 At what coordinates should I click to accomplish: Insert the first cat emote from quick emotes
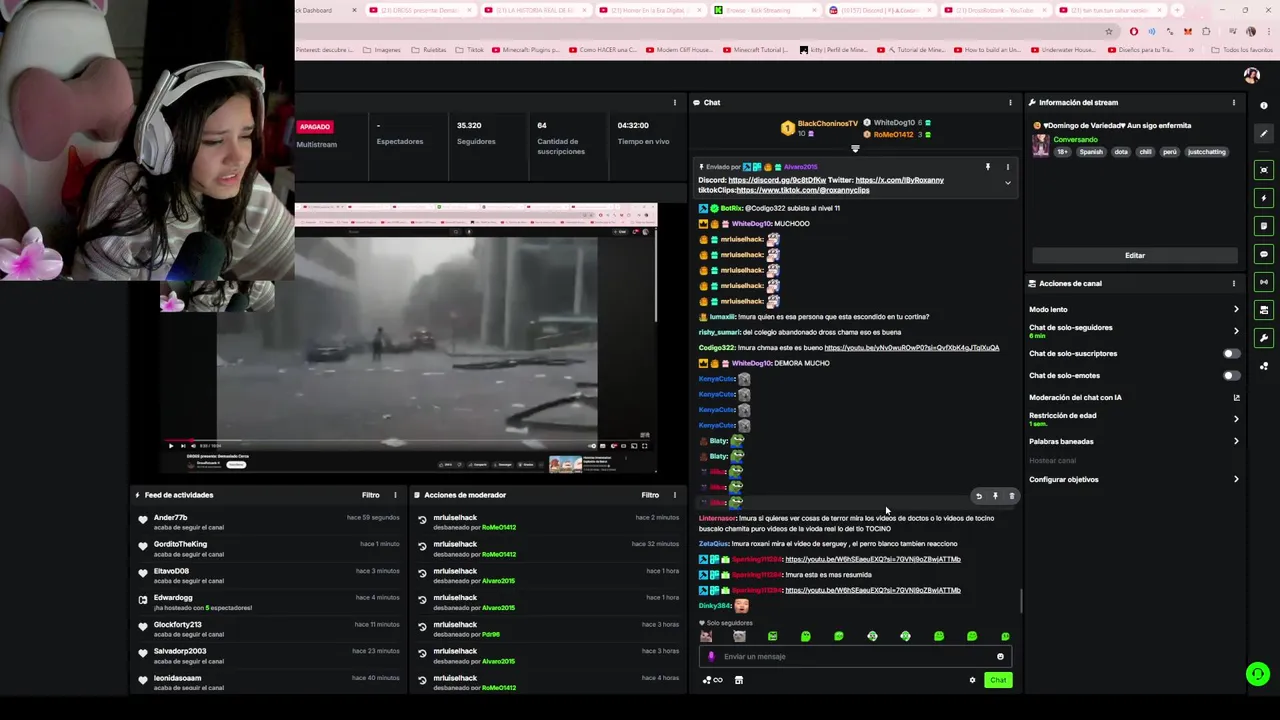click(x=706, y=636)
